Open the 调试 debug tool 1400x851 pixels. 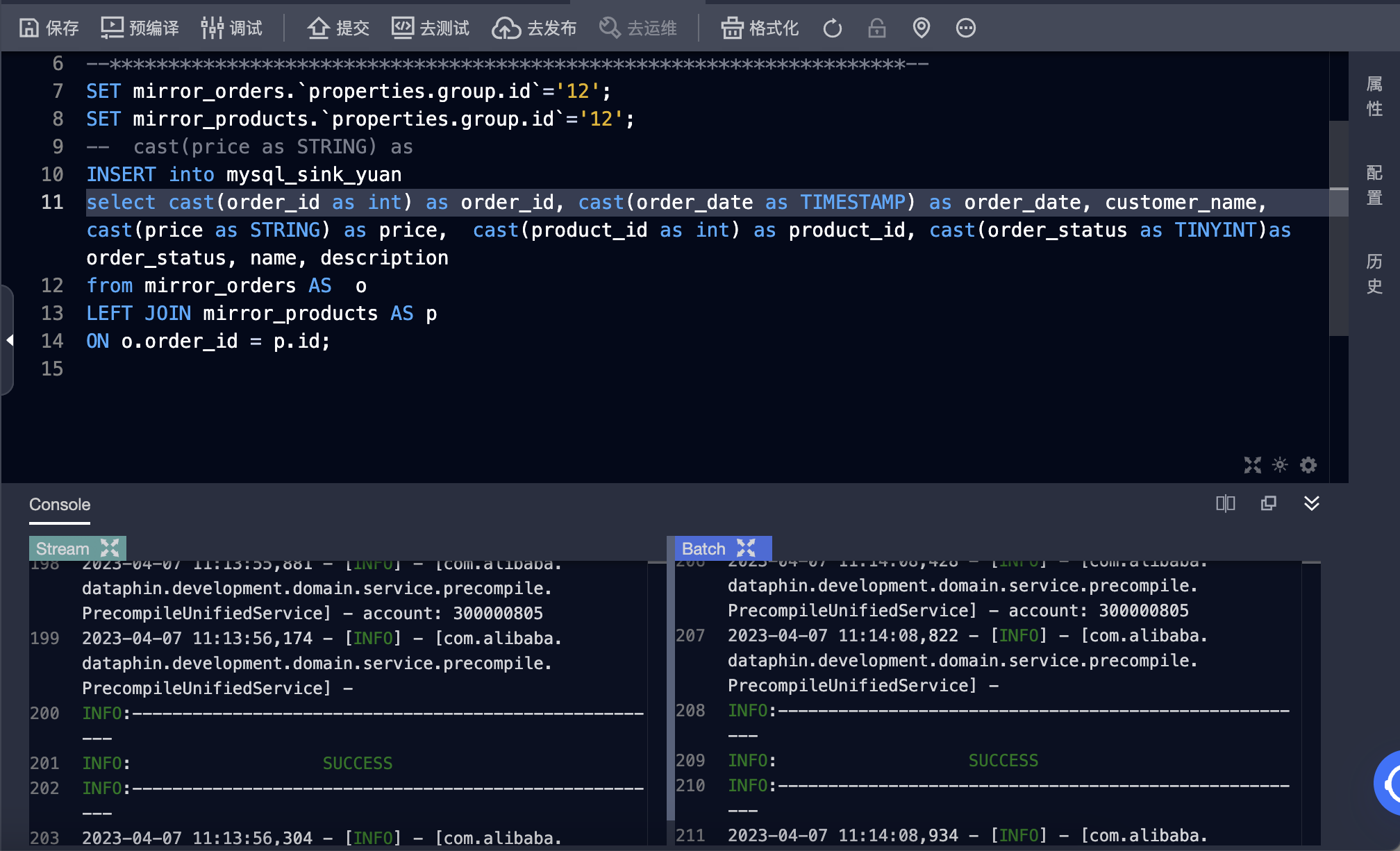[x=232, y=28]
